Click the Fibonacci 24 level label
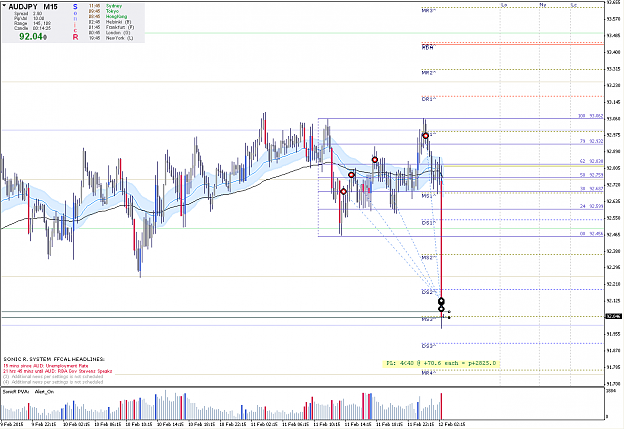This screenshot has height=429, width=625. (591, 206)
